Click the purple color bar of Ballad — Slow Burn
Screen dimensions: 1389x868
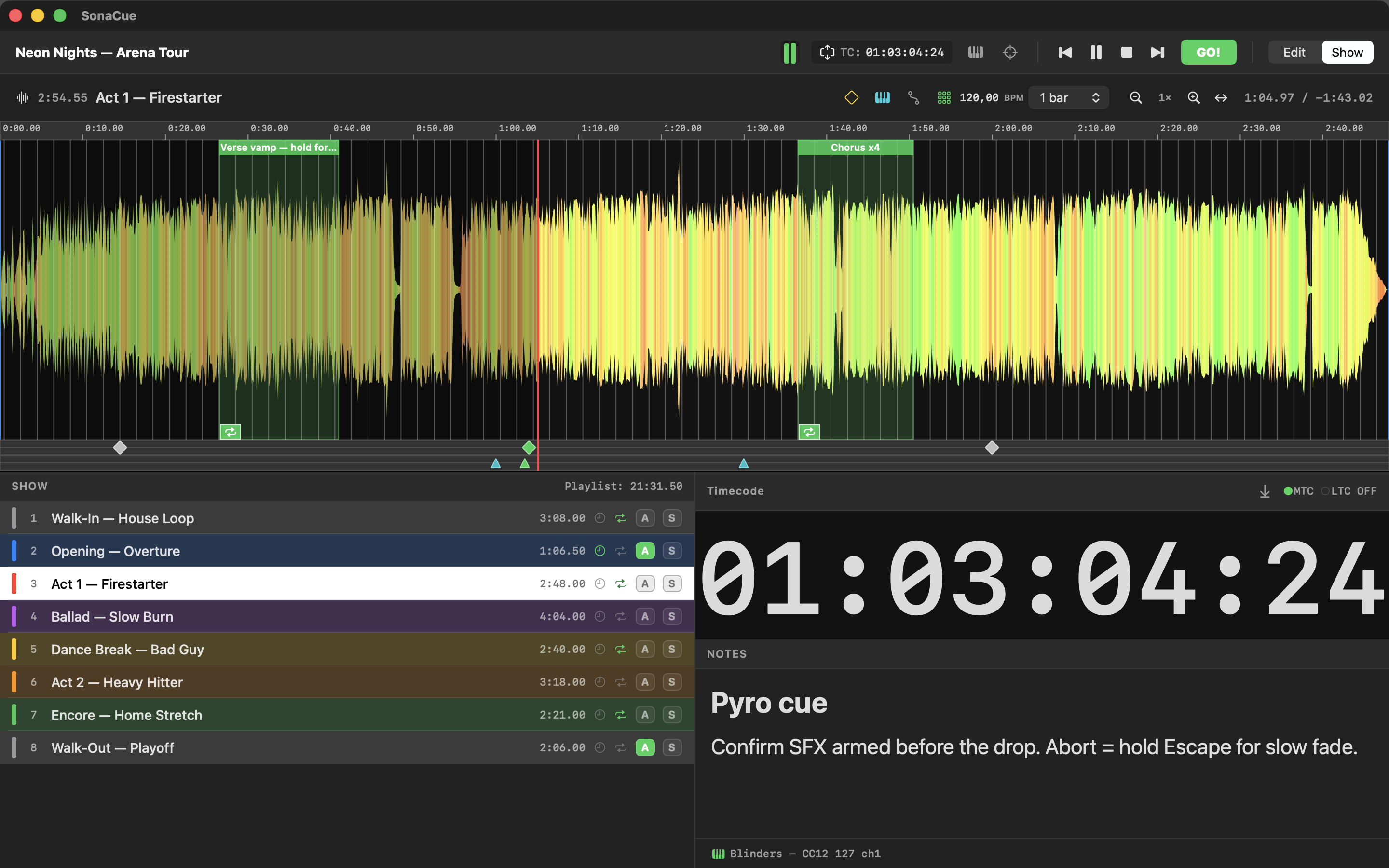14,616
